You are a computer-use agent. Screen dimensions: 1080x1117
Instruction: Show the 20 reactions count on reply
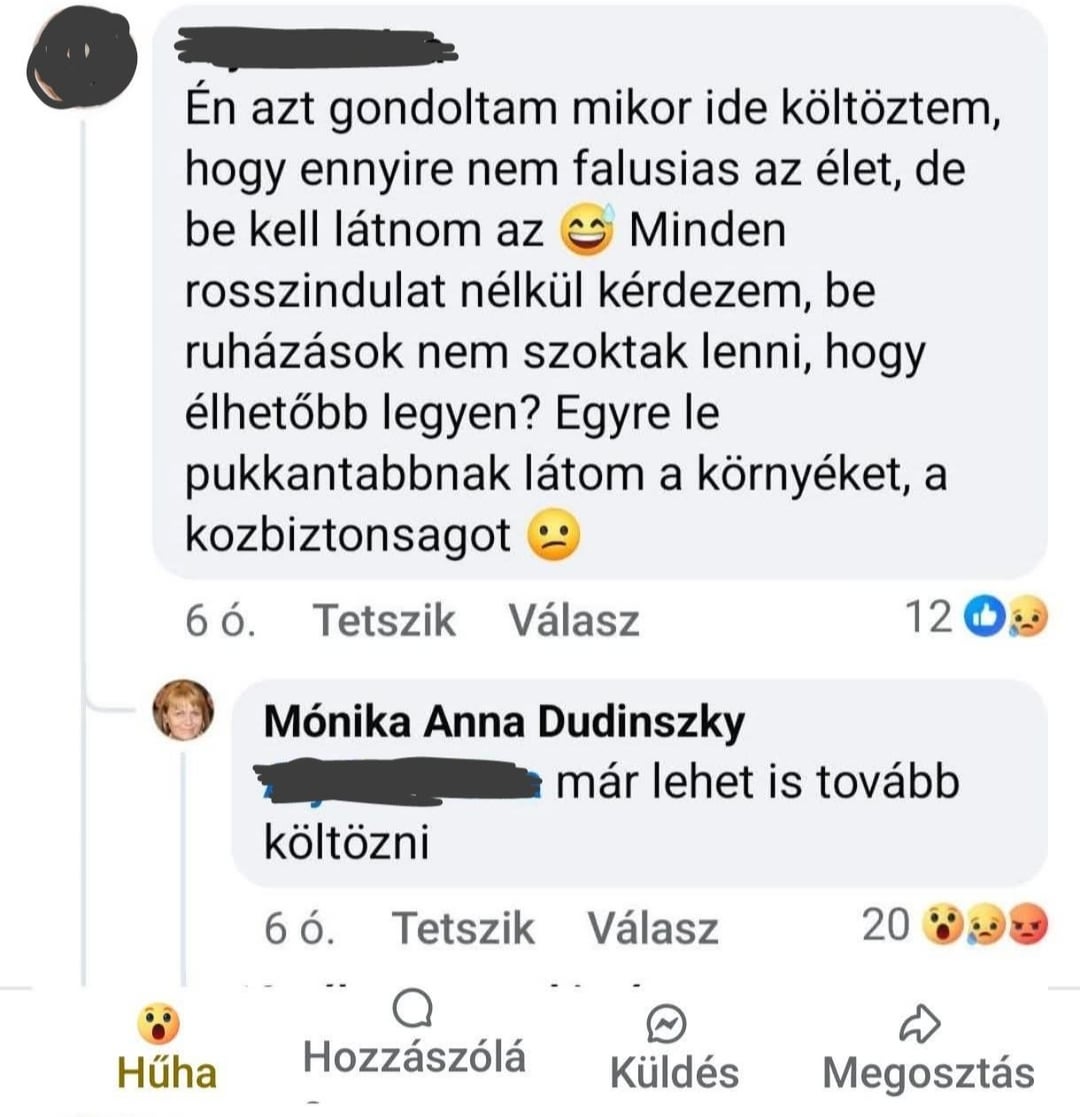click(x=886, y=925)
